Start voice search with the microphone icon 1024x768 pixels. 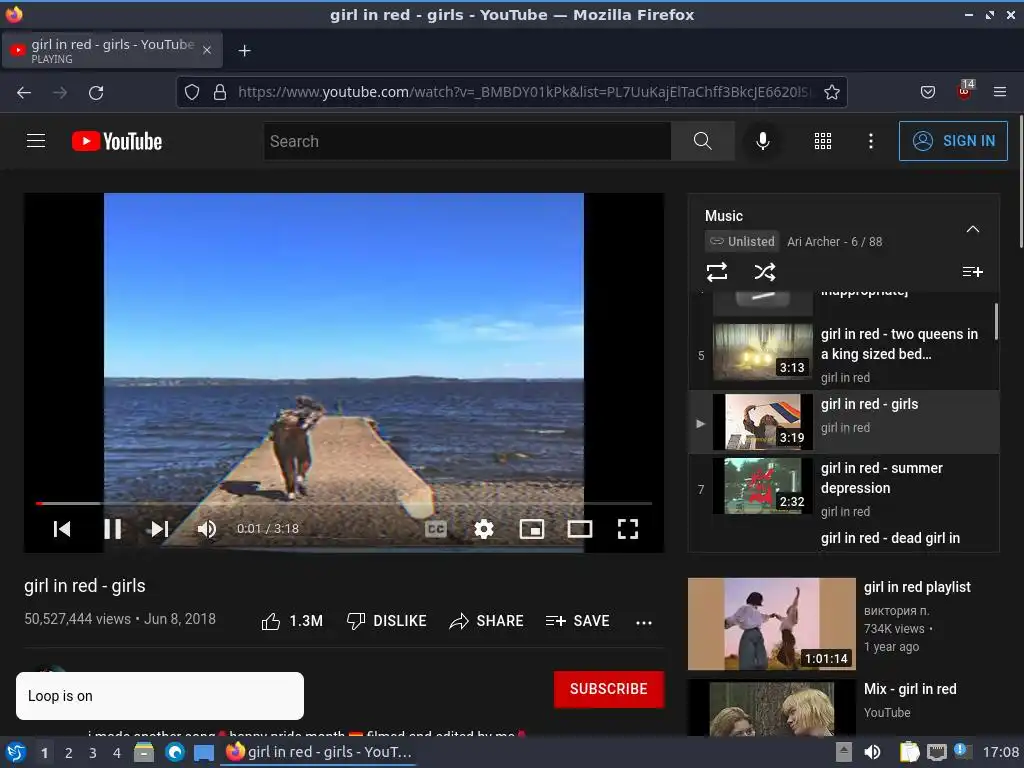pyautogui.click(x=762, y=141)
